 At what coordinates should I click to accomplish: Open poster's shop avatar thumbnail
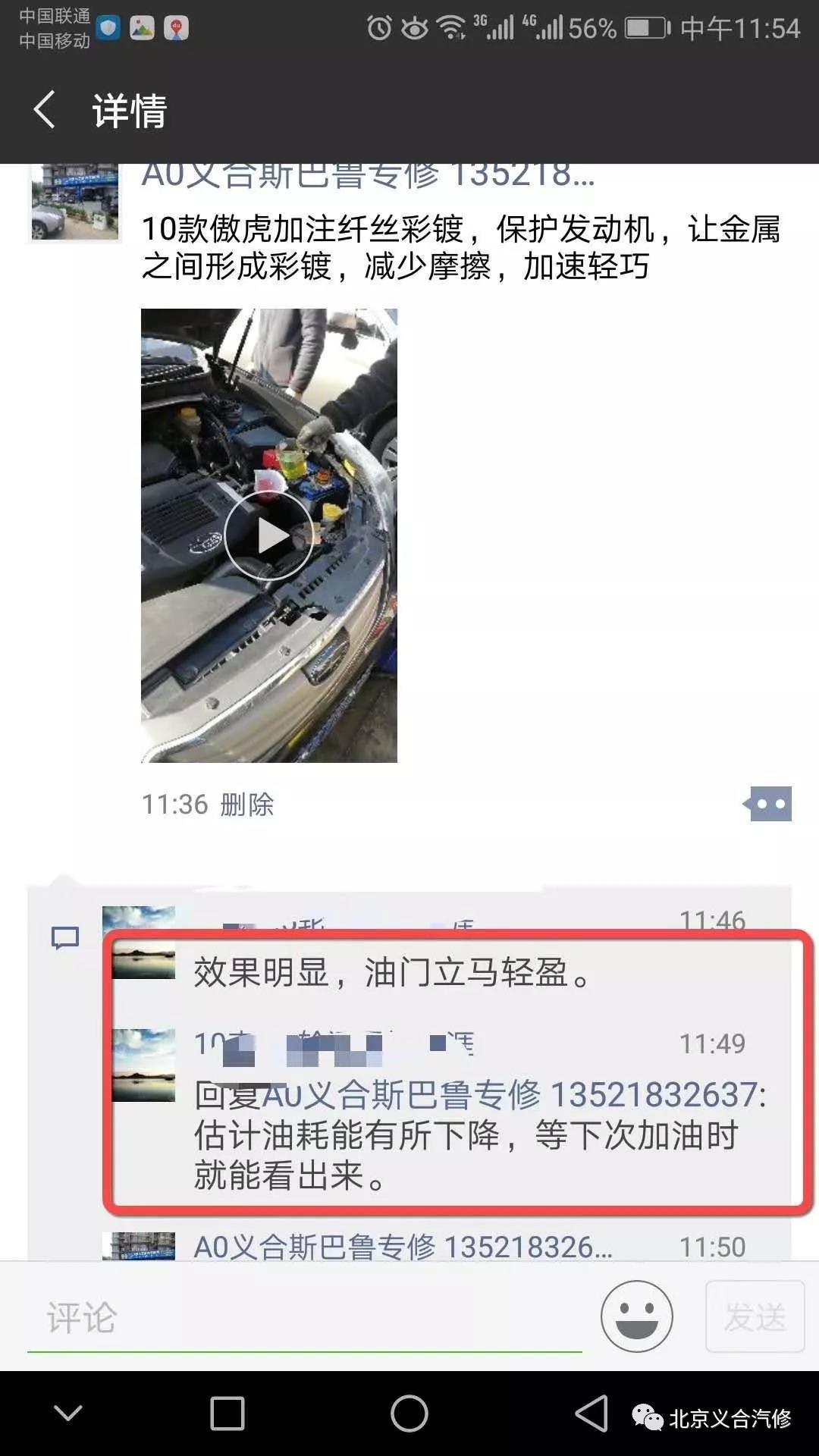pyautogui.click(x=74, y=202)
